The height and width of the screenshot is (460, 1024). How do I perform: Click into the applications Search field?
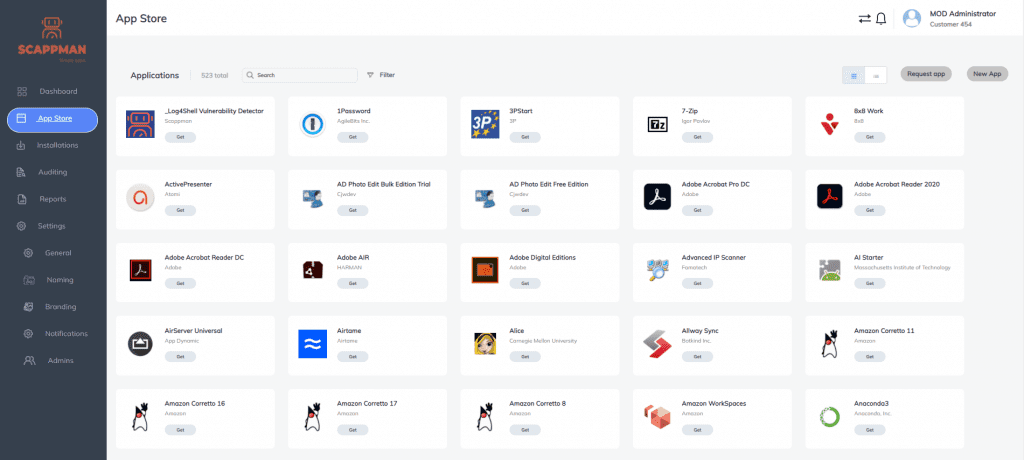tap(300, 75)
